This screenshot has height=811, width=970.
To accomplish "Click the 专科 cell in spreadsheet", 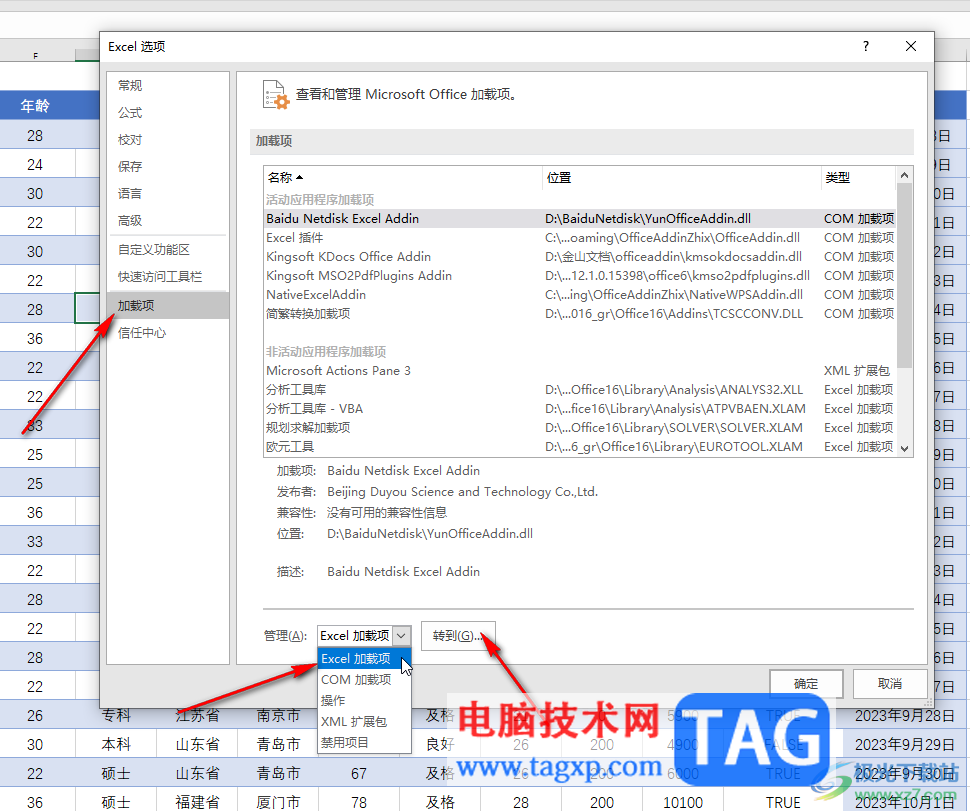I will pos(116,716).
